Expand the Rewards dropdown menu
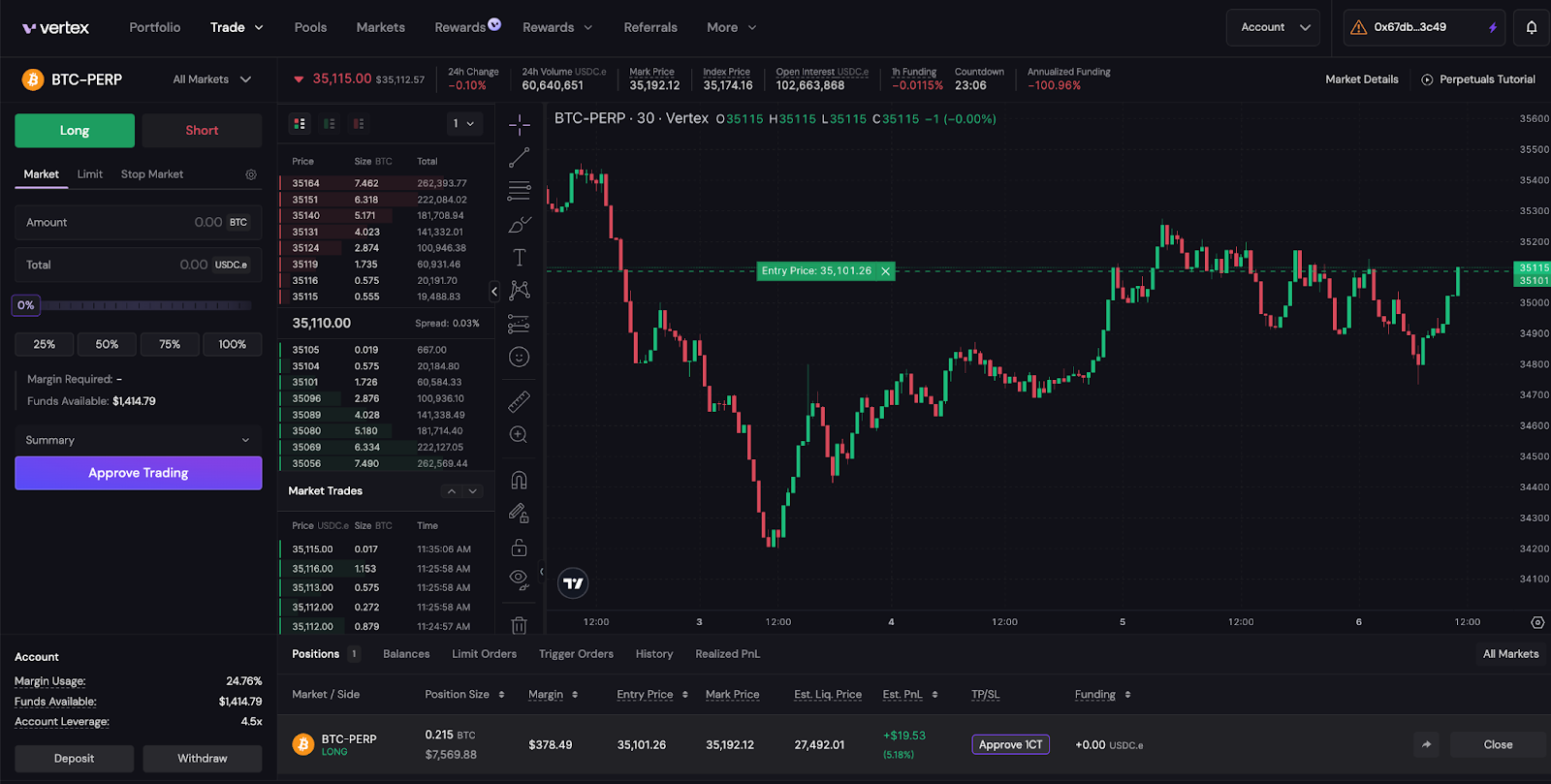1551x784 pixels. click(x=557, y=27)
